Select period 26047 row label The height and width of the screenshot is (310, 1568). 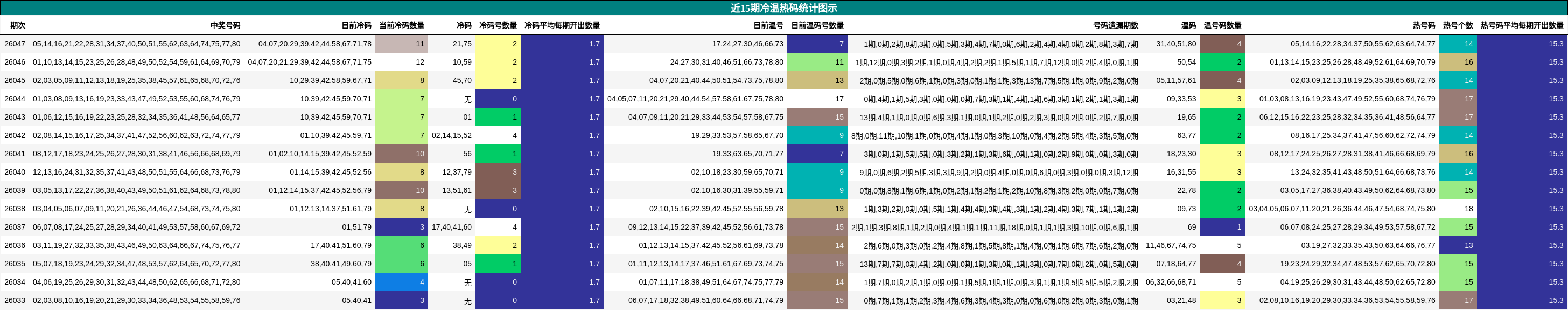coord(15,44)
